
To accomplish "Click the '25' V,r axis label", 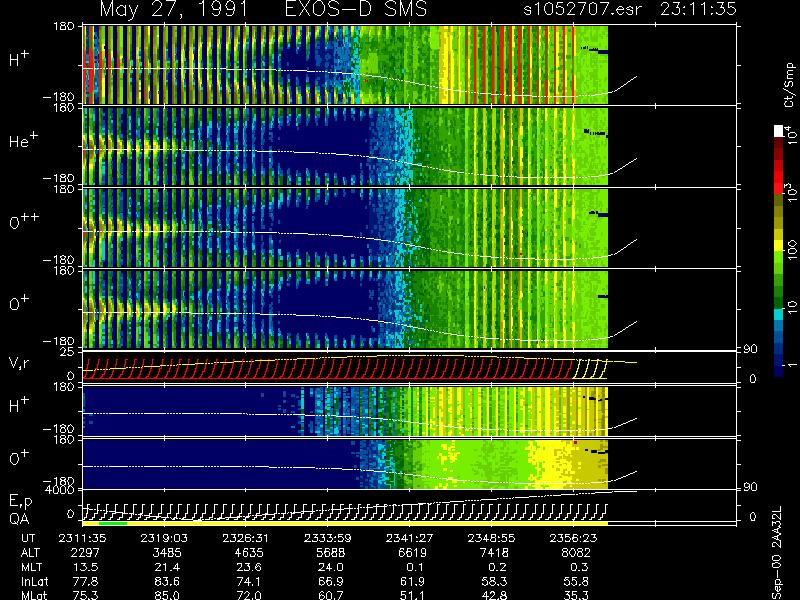I will tap(68, 352).
